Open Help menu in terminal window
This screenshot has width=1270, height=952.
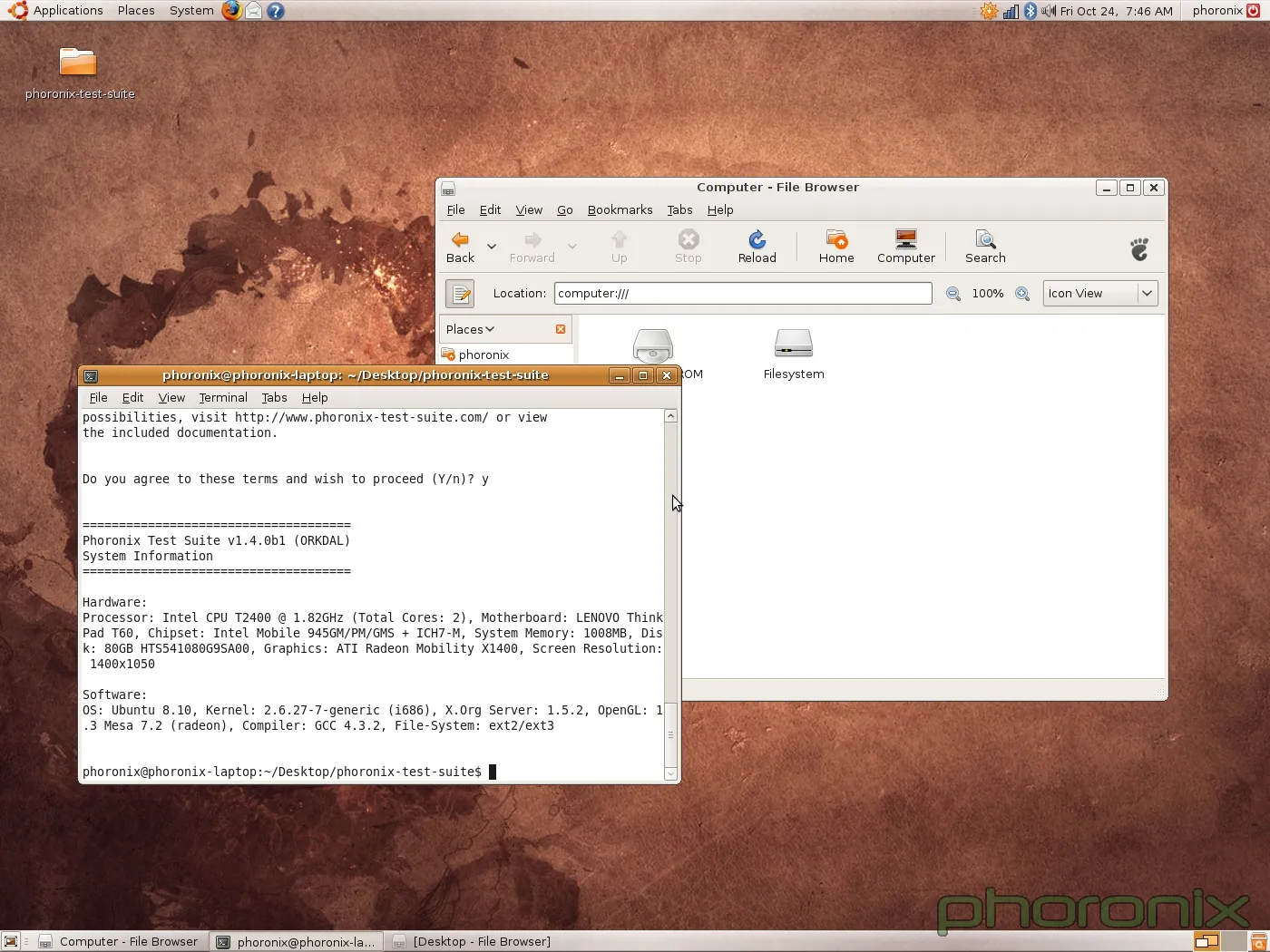pos(315,397)
